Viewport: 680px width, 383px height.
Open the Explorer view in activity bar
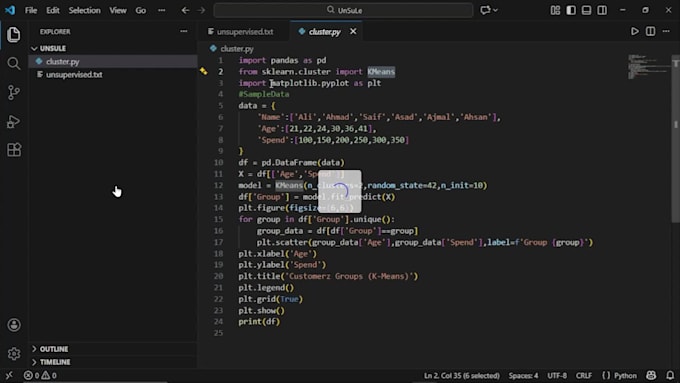pyautogui.click(x=13, y=35)
